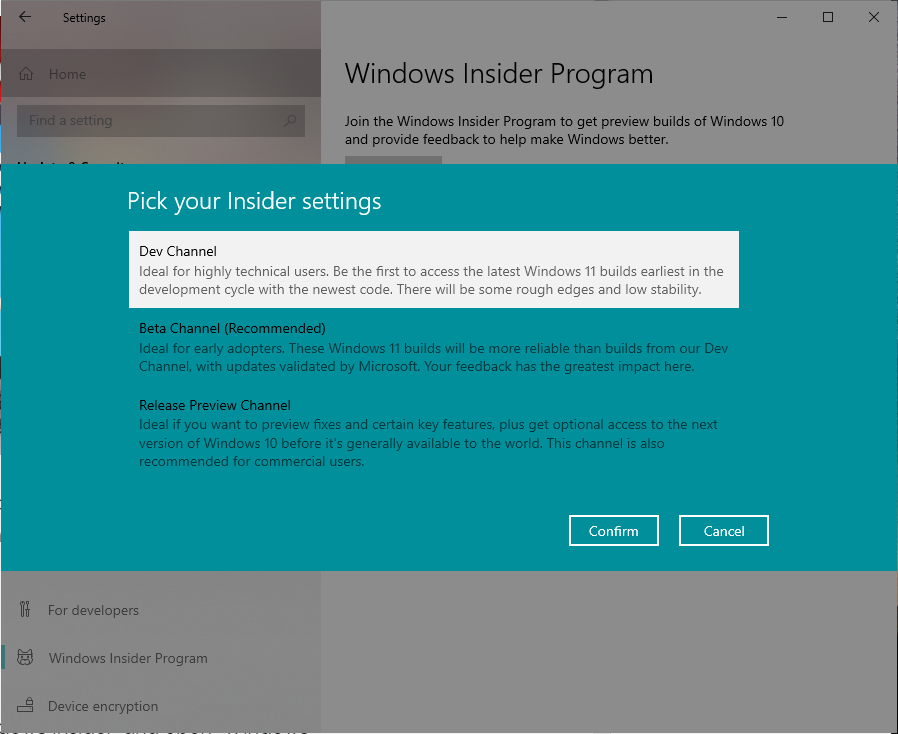Choose Beta Channel (Recommended)
This screenshot has width=898, height=734.
(x=433, y=347)
